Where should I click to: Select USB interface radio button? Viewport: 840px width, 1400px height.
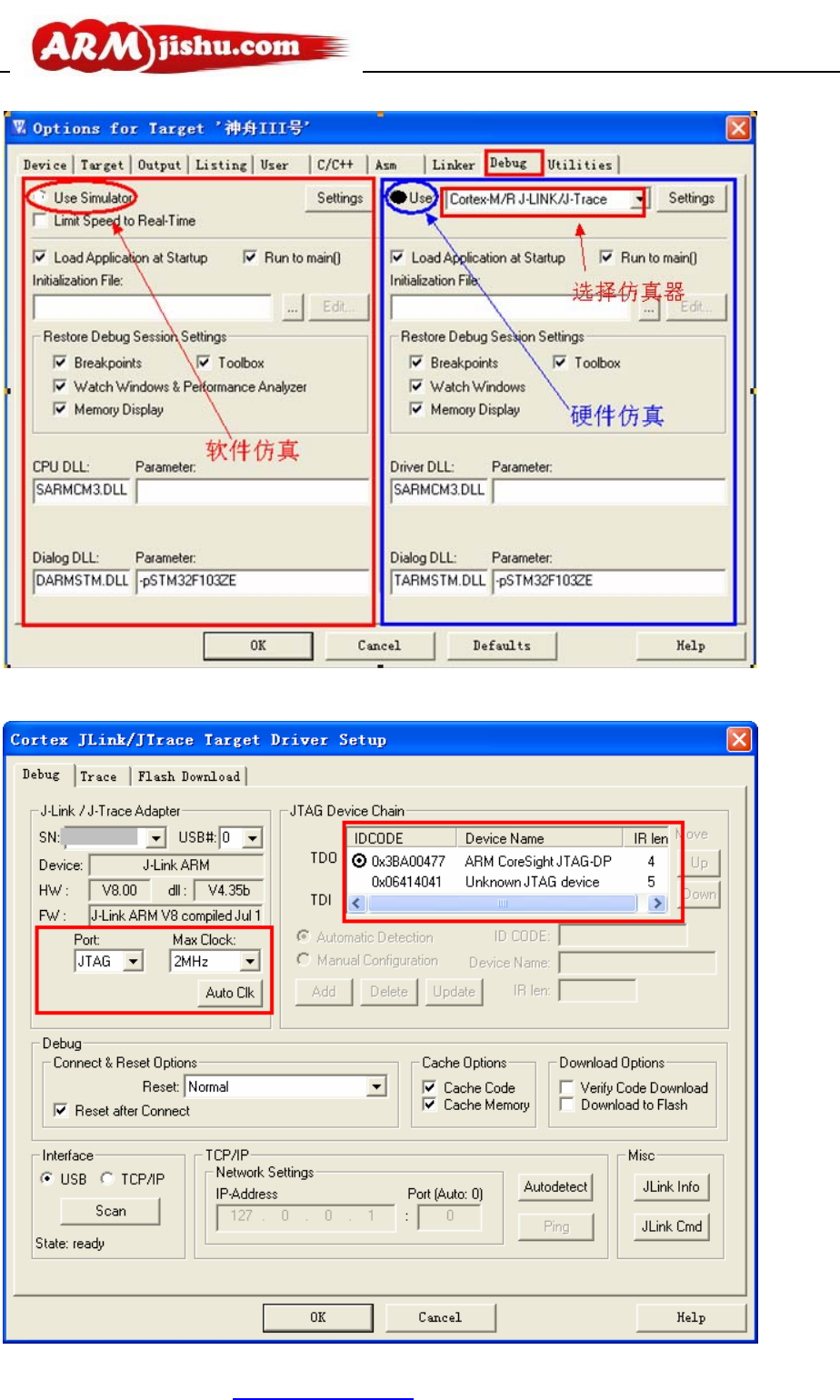pyautogui.click(x=47, y=1178)
